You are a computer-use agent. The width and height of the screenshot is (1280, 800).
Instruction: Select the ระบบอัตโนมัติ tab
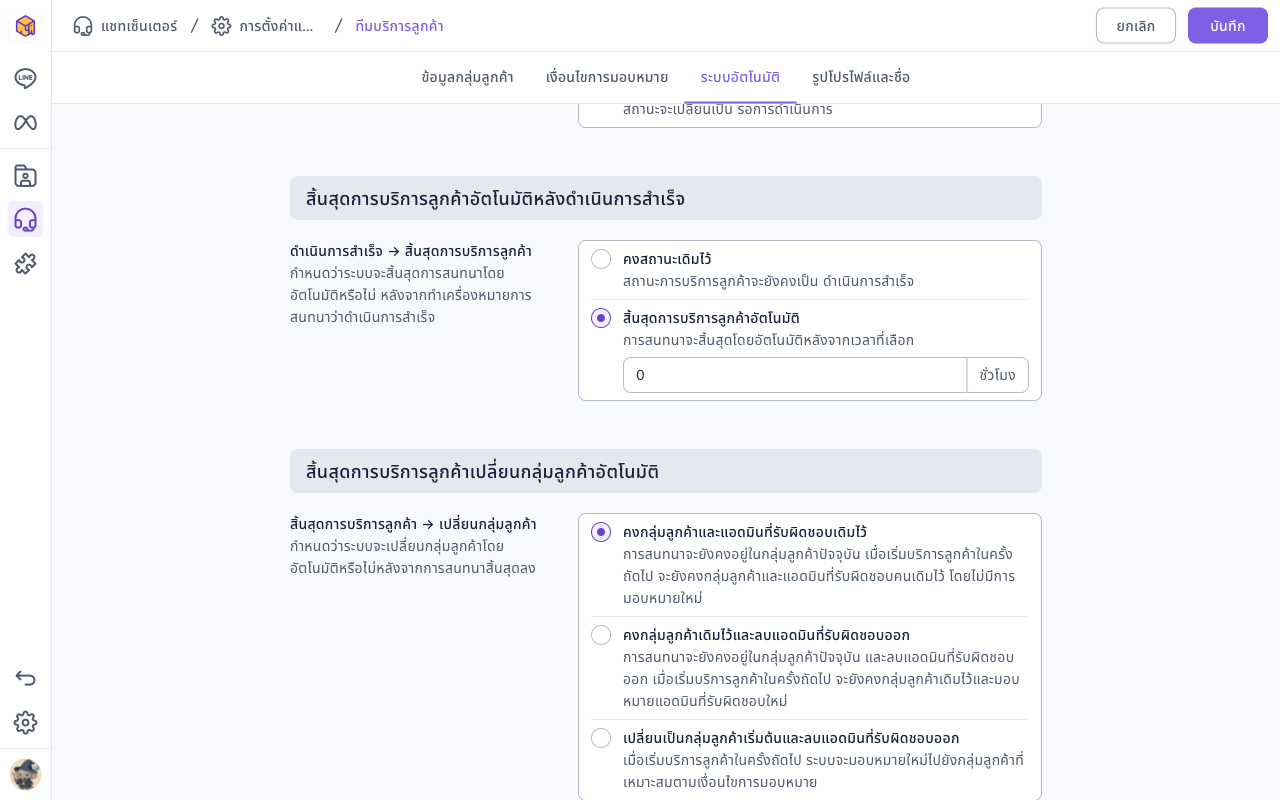(740, 77)
